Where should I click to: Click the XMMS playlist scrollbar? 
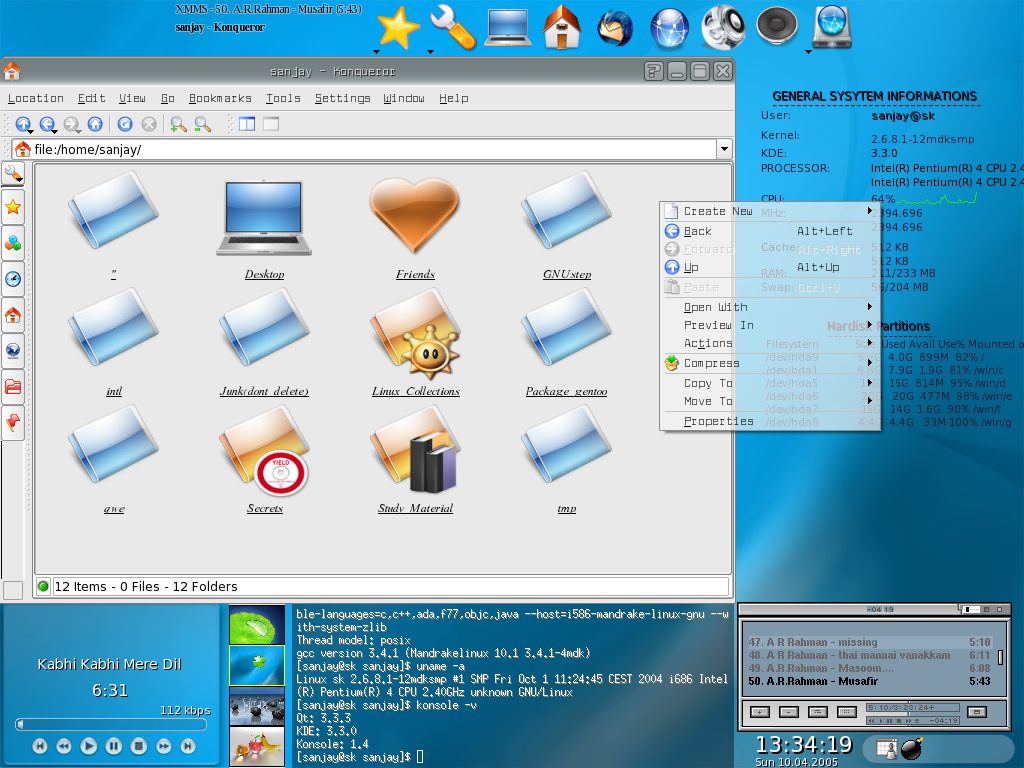(1000, 657)
